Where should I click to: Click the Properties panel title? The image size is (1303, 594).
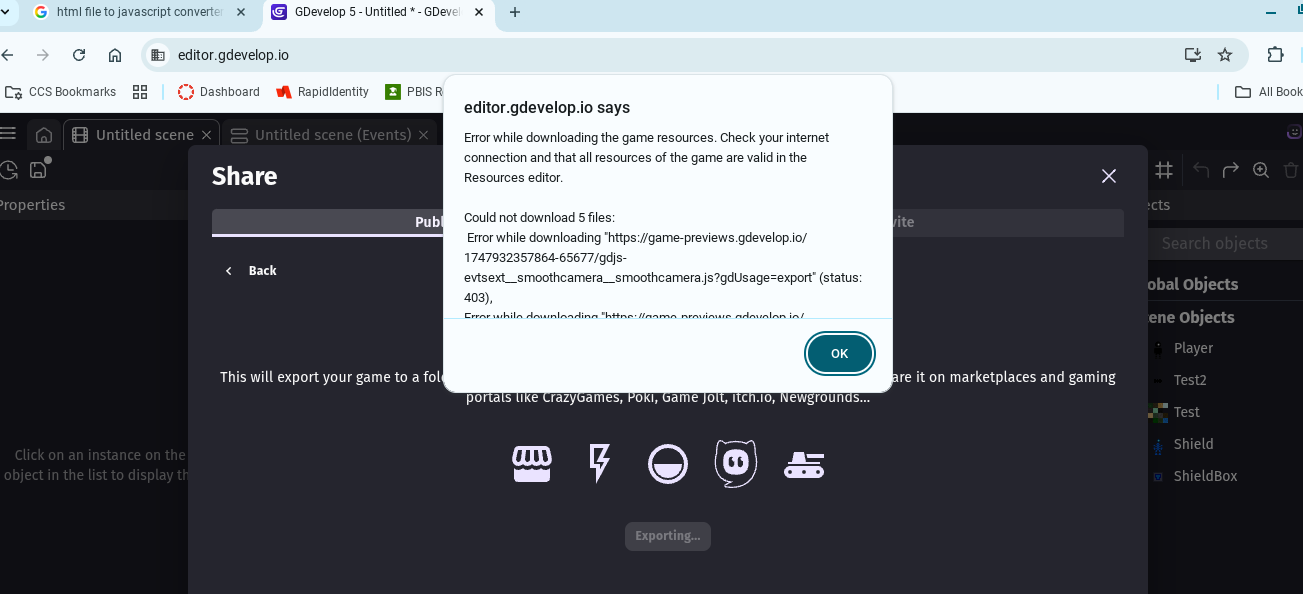coord(32,205)
